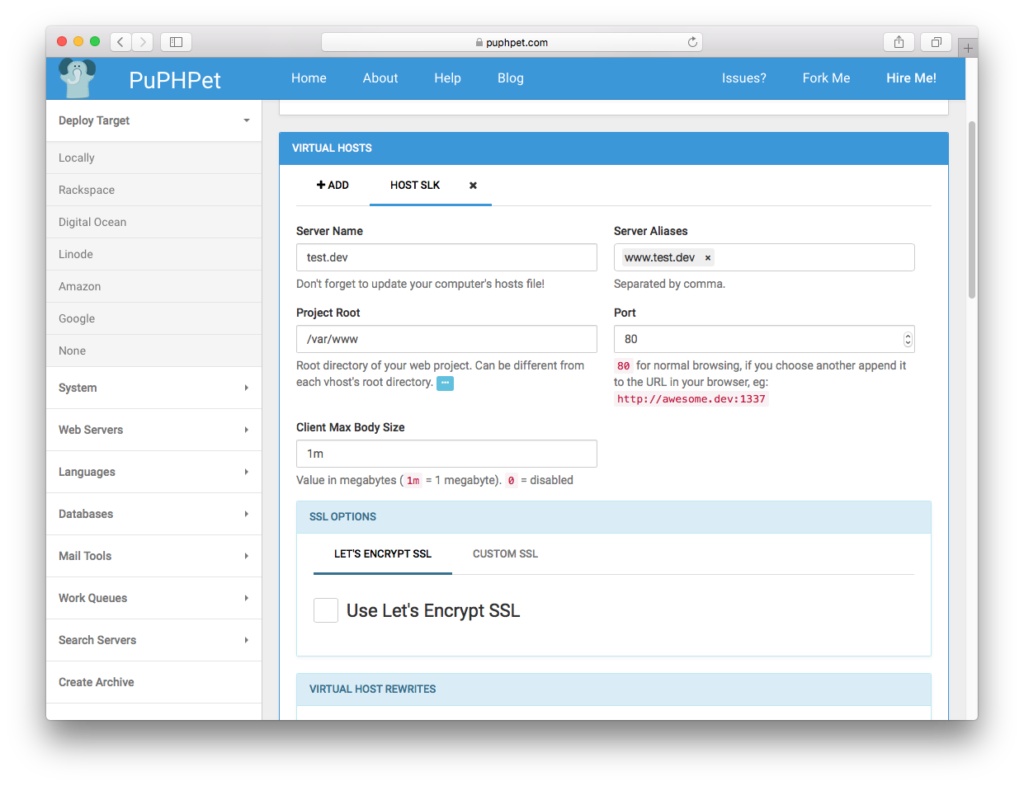Click the SSL Options section header
This screenshot has width=1024, height=786.
point(613,517)
